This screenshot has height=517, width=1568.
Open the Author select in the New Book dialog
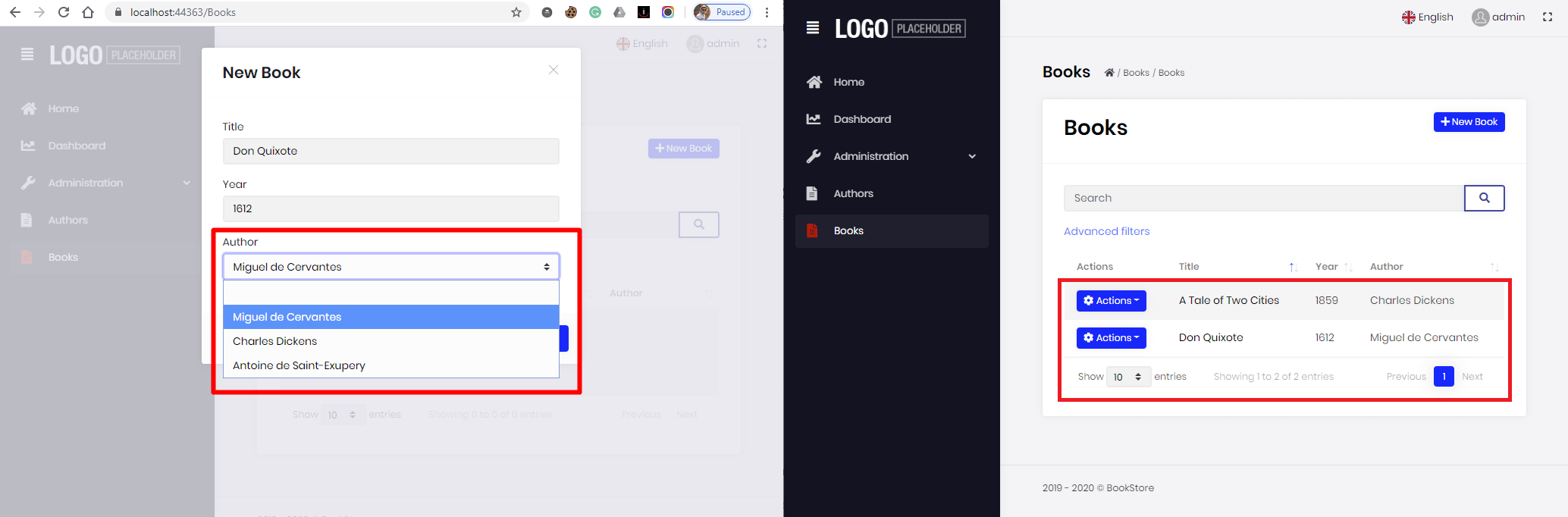[x=391, y=267]
